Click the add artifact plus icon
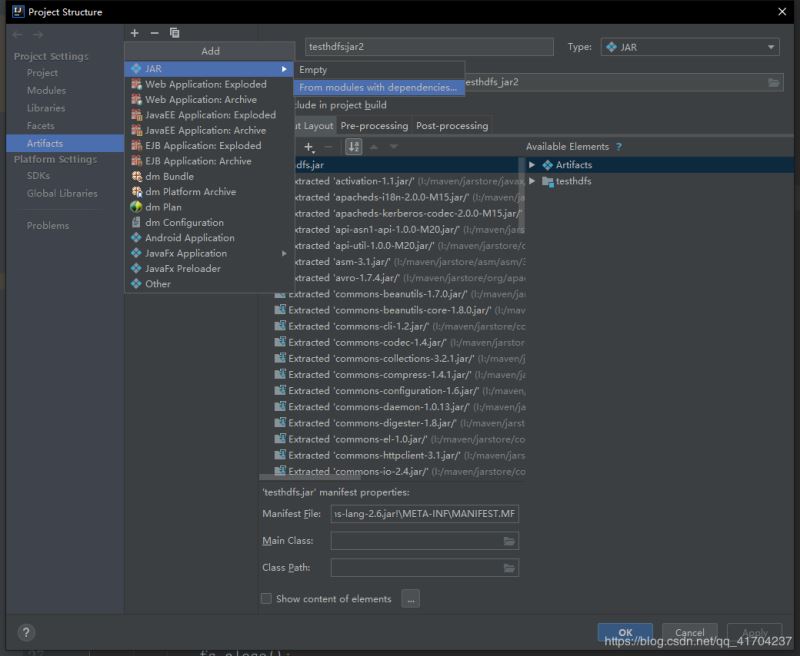The image size is (800, 656). pyautogui.click(x=134, y=33)
